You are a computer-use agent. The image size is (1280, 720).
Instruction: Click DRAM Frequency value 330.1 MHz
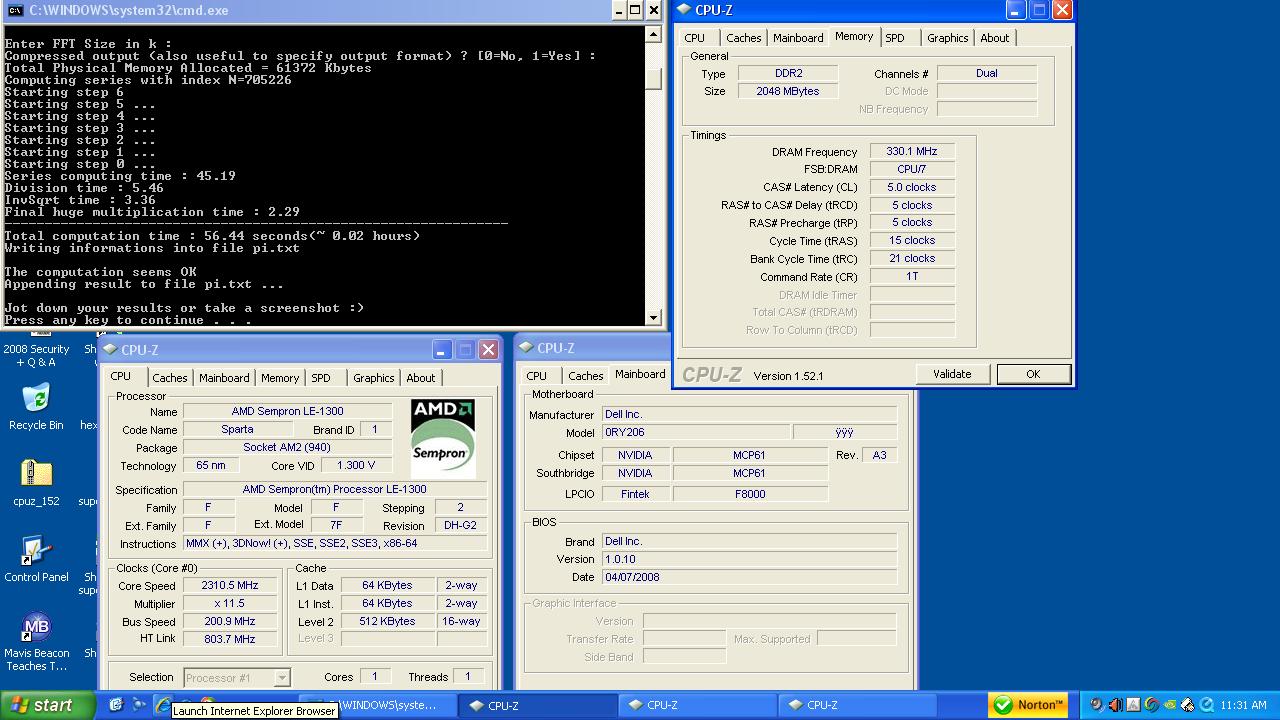click(911, 151)
